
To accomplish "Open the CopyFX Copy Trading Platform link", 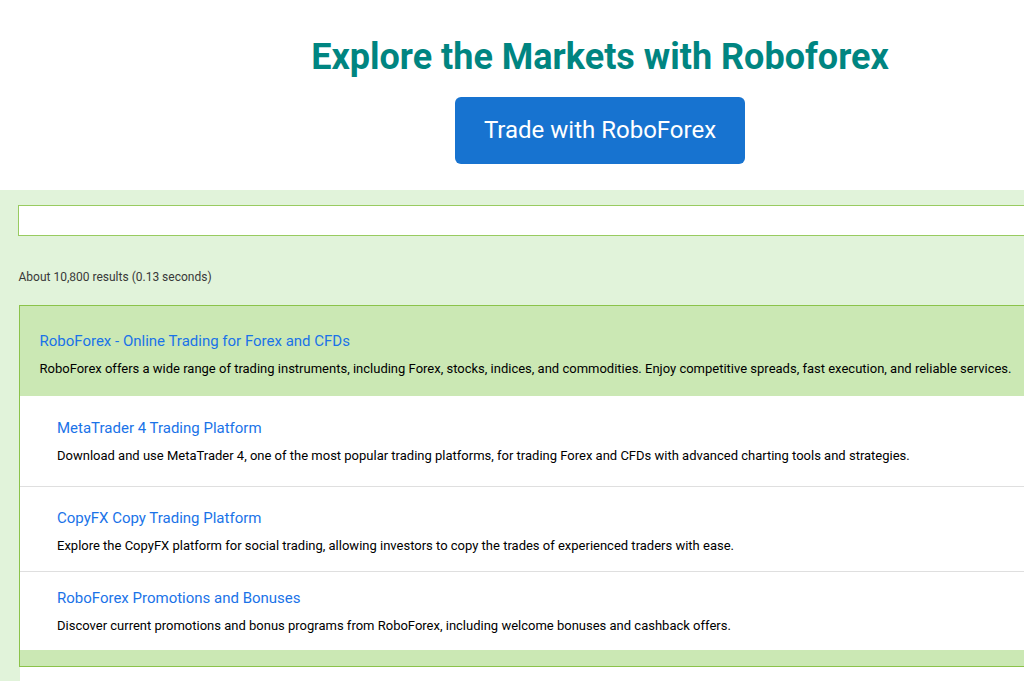I will [159, 517].
